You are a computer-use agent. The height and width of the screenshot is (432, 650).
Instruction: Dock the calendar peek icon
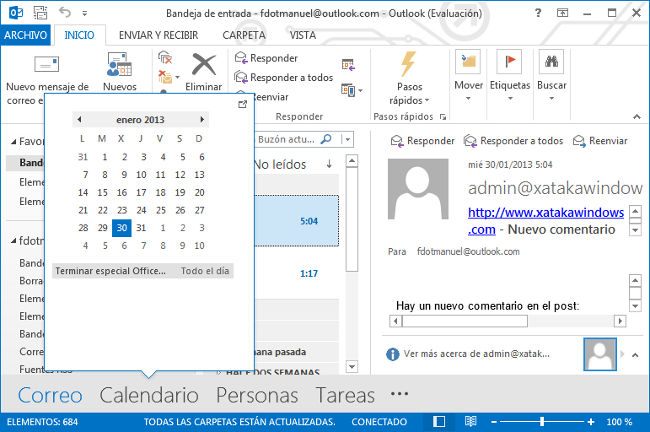(243, 104)
